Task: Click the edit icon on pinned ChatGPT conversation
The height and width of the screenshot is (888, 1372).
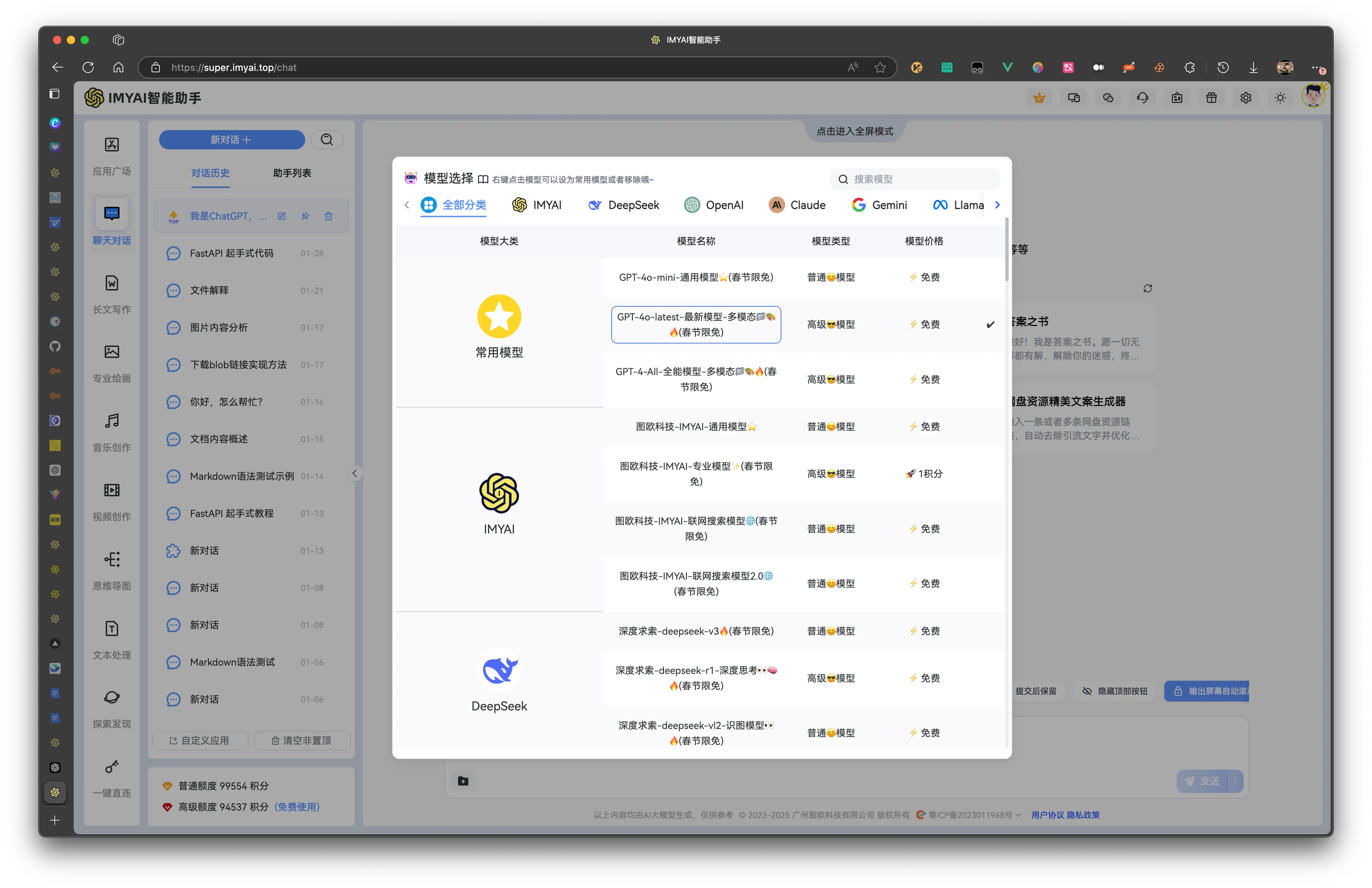Action: [x=281, y=216]
